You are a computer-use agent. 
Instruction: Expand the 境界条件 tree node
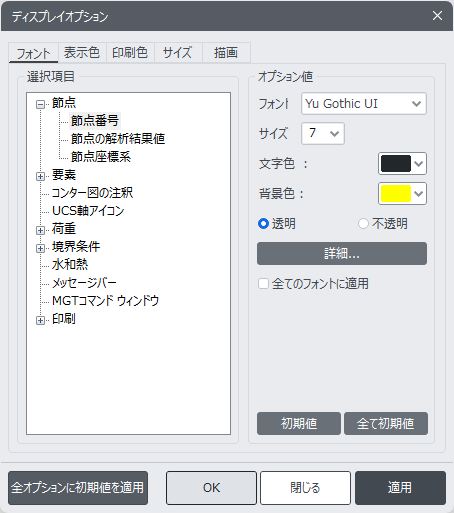tap(40, 248)
